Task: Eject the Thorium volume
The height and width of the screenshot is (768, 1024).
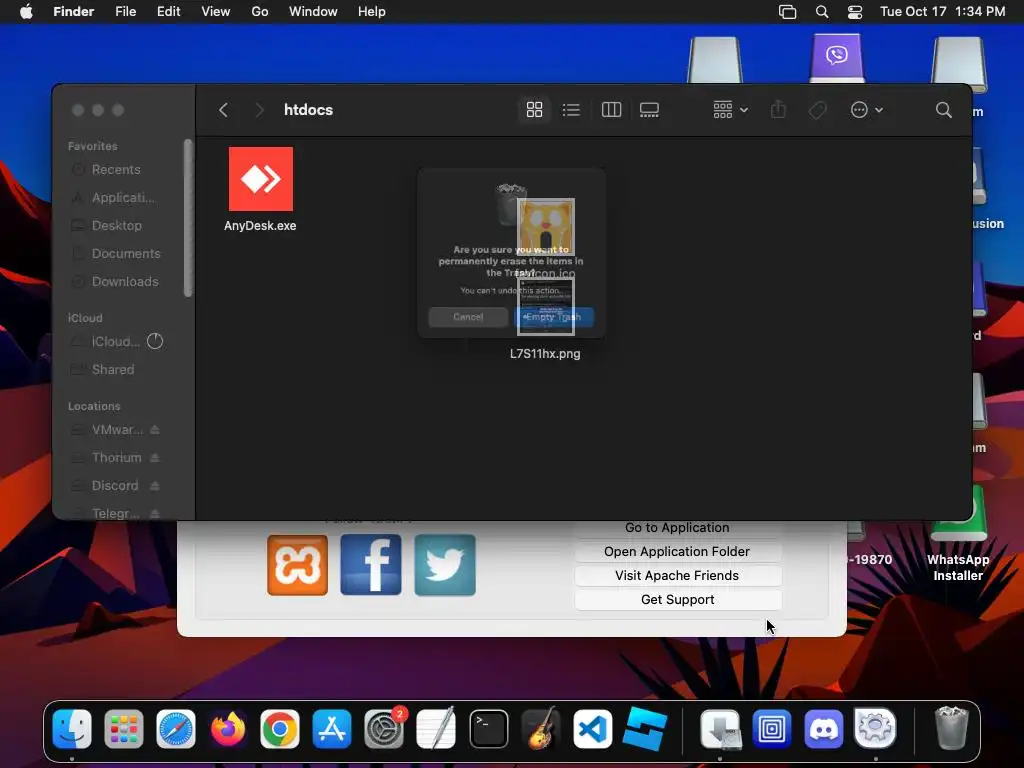Action: point(155,458)
